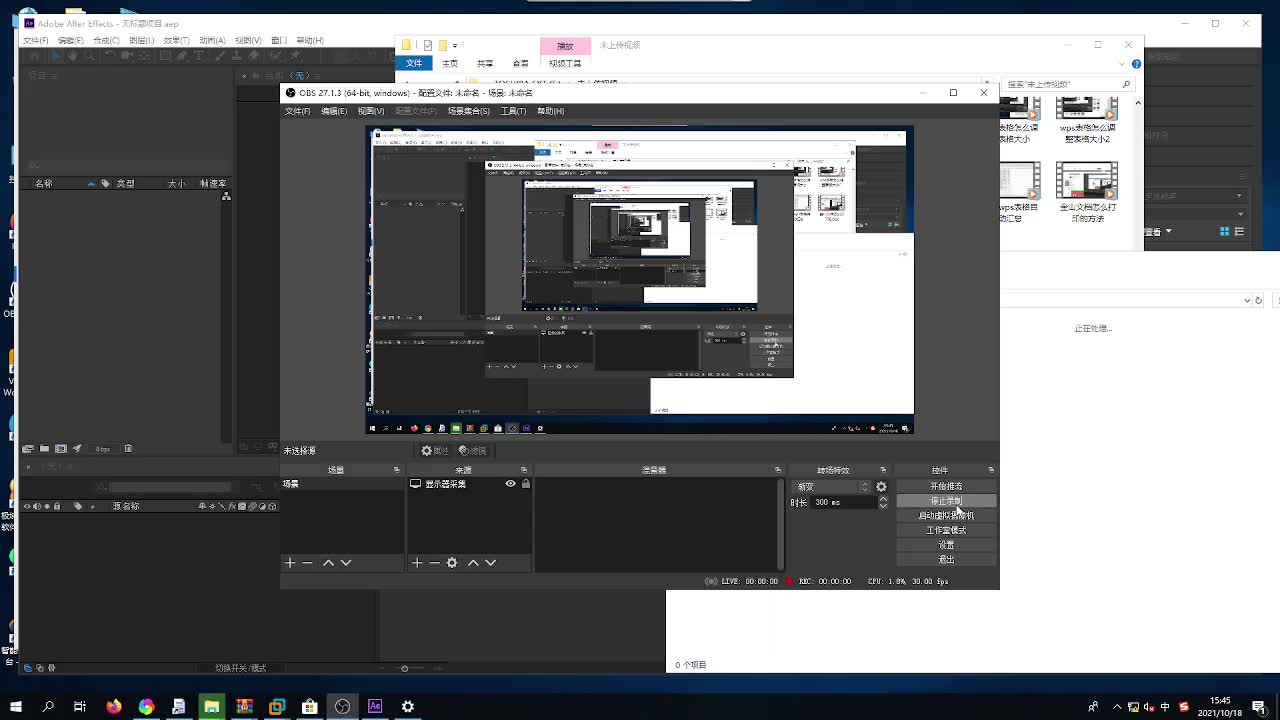
Task: Increase transition duration with the up stepper arrow
Action: (x=884, y=498)
